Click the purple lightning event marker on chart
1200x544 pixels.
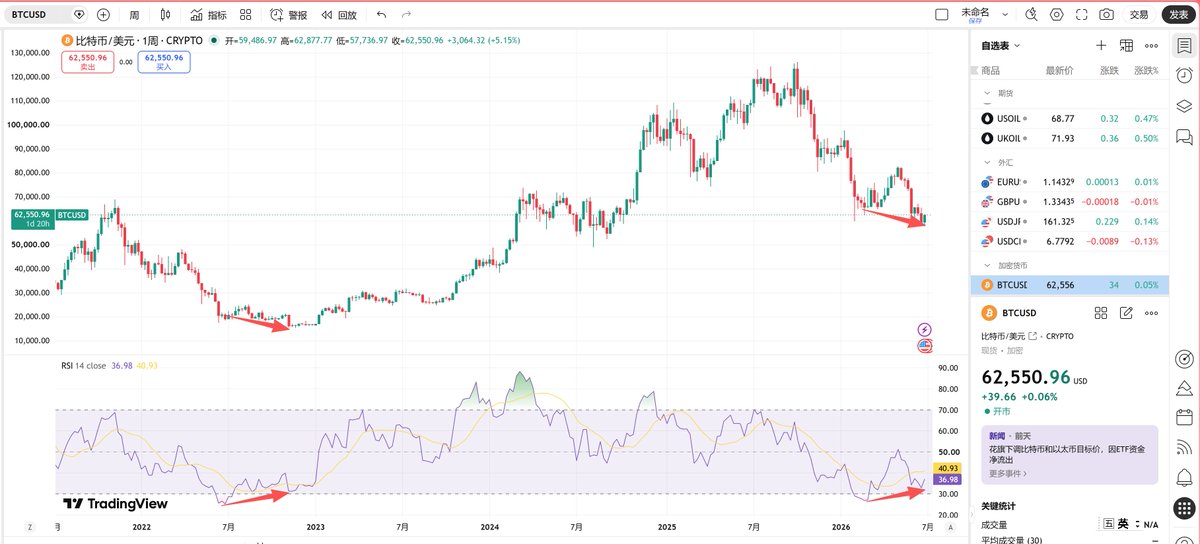pyautogui.click(x=924, y=329)
